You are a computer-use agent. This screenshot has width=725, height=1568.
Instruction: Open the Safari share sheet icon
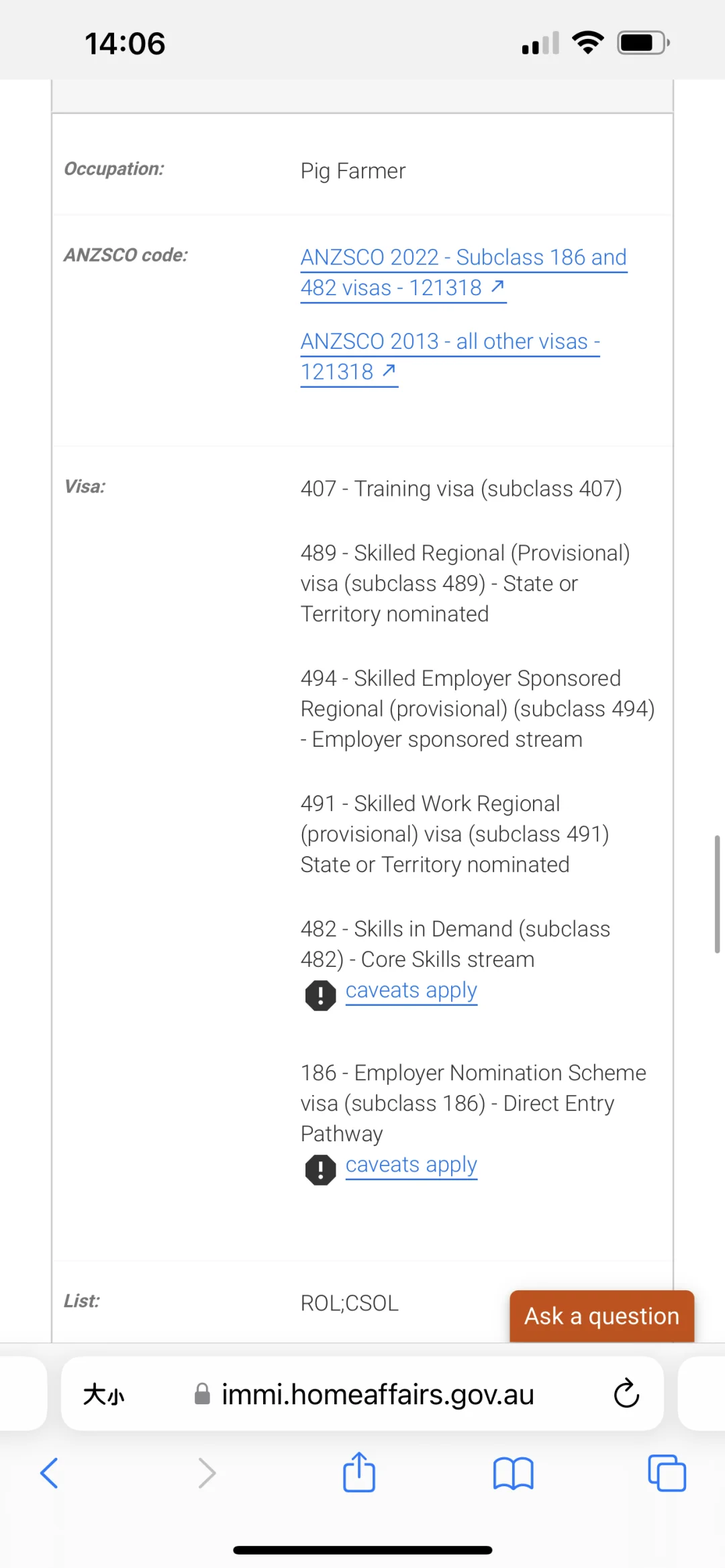(x=359, y=1471)
